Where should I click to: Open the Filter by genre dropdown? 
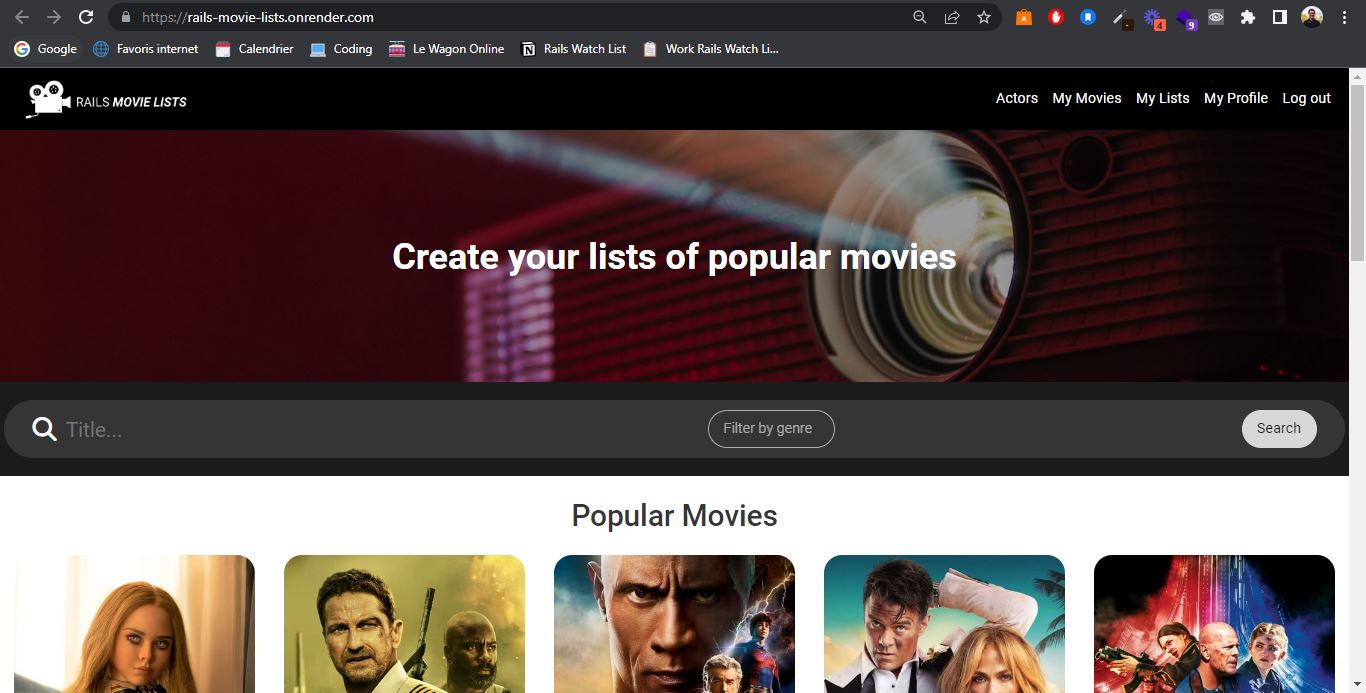coord(770,428)
